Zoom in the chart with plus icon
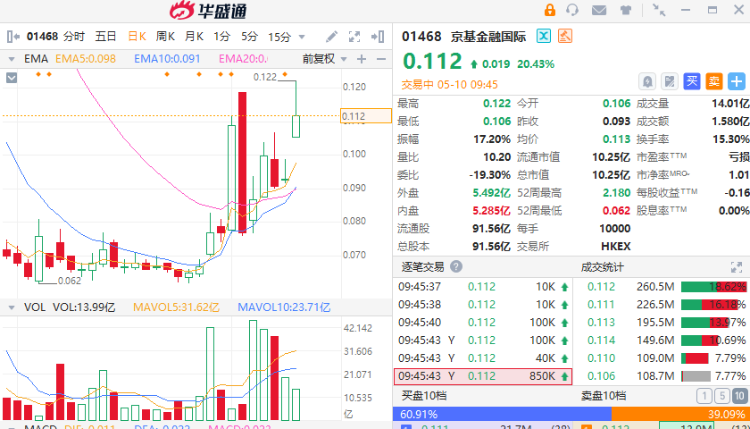Screen dimensions: 750x429 pos(362,59)
